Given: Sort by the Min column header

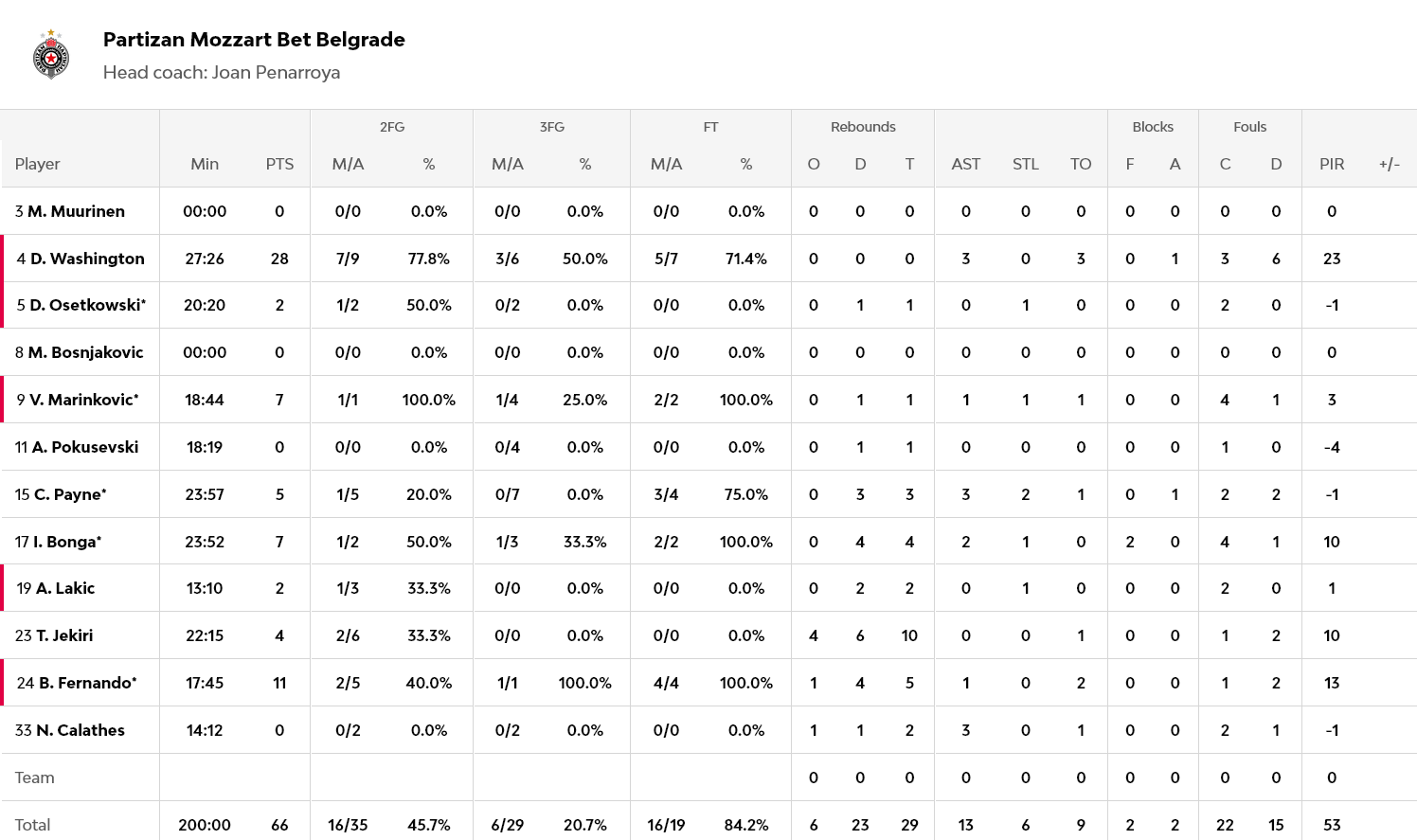Looking at the screenshot, I should 205,164.
